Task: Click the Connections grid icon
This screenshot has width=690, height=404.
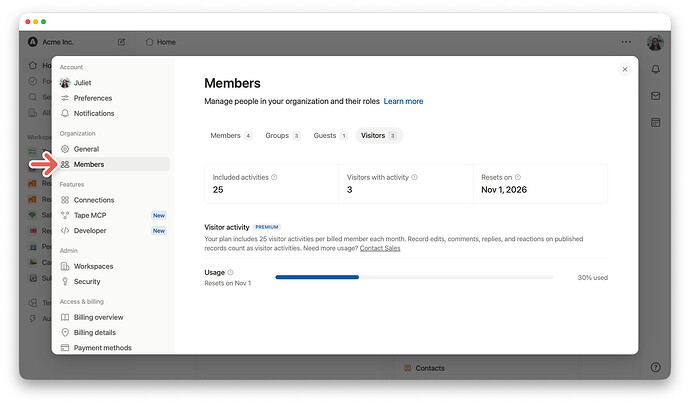Action: 65,200
